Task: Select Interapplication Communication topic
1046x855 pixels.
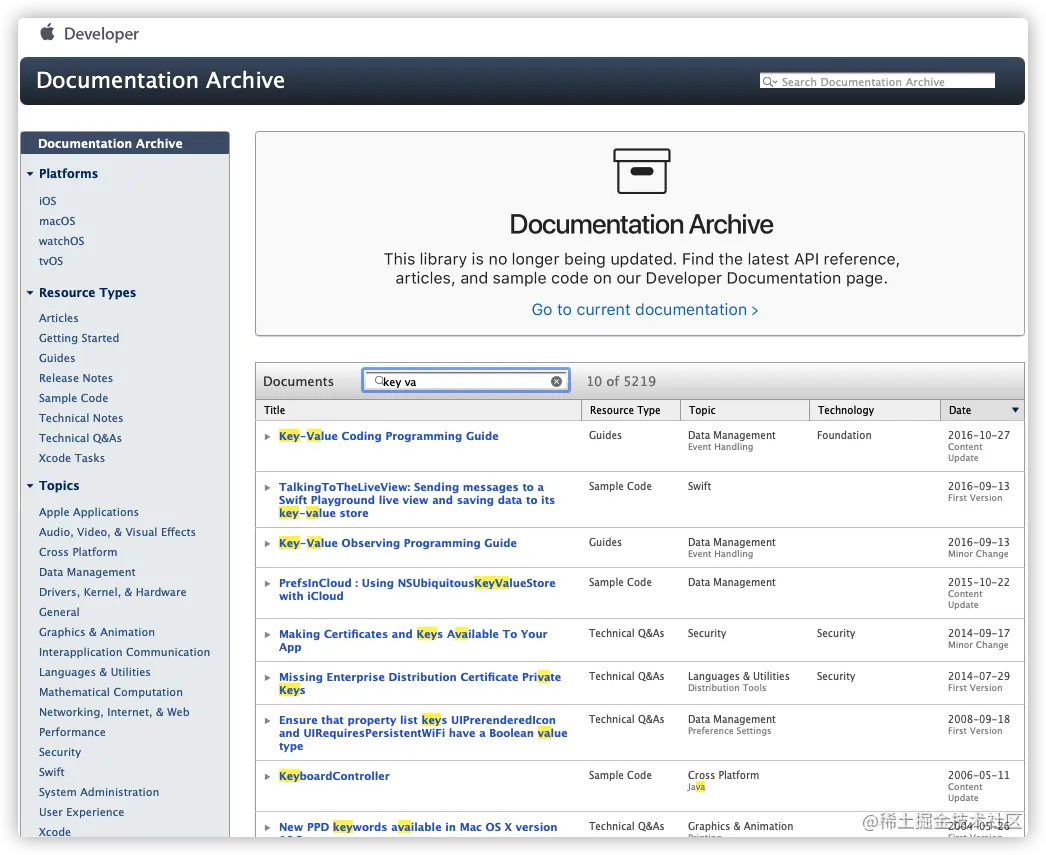Action: point(124,652)
